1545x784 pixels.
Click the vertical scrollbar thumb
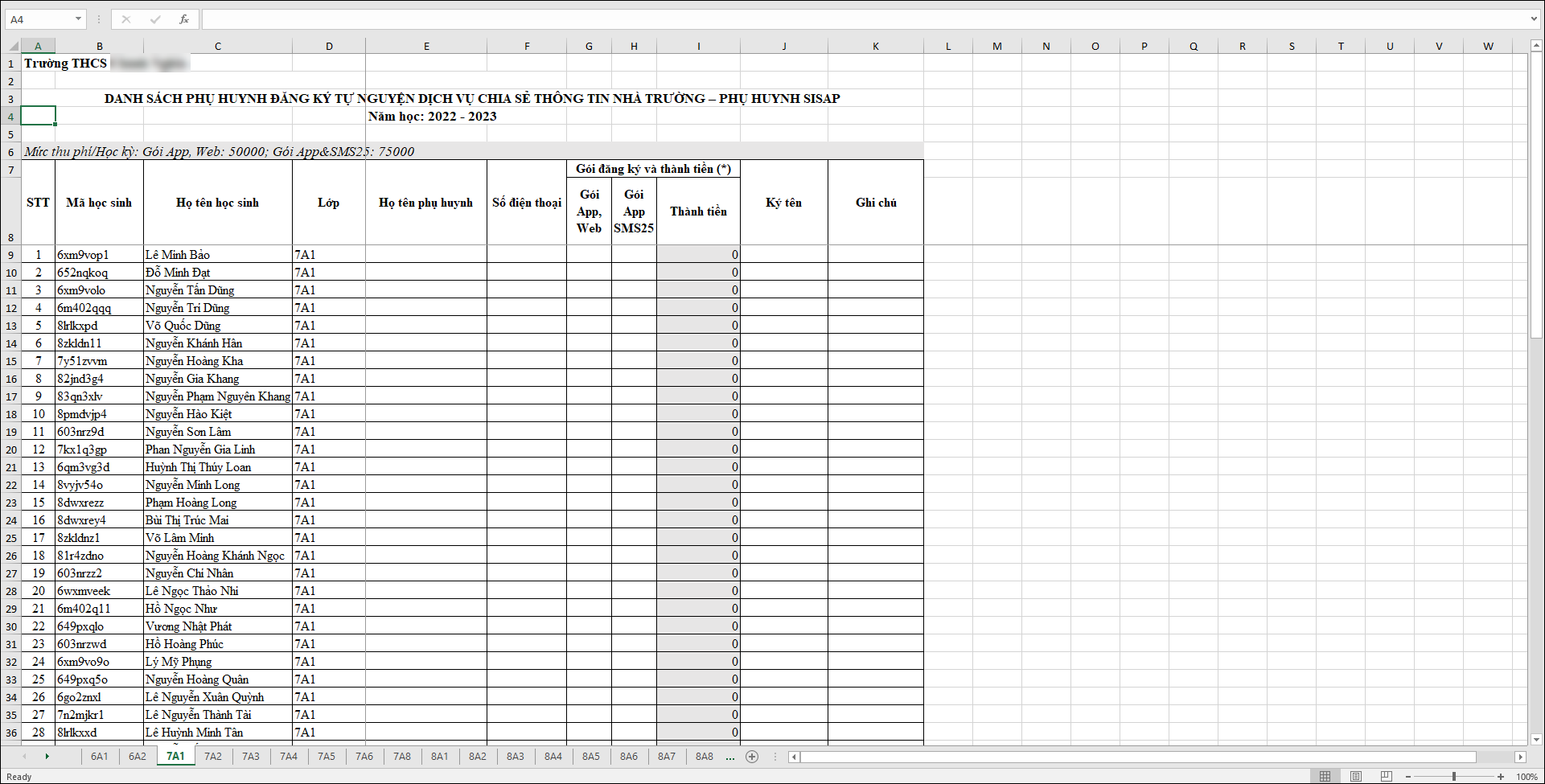click(1537, 195)
